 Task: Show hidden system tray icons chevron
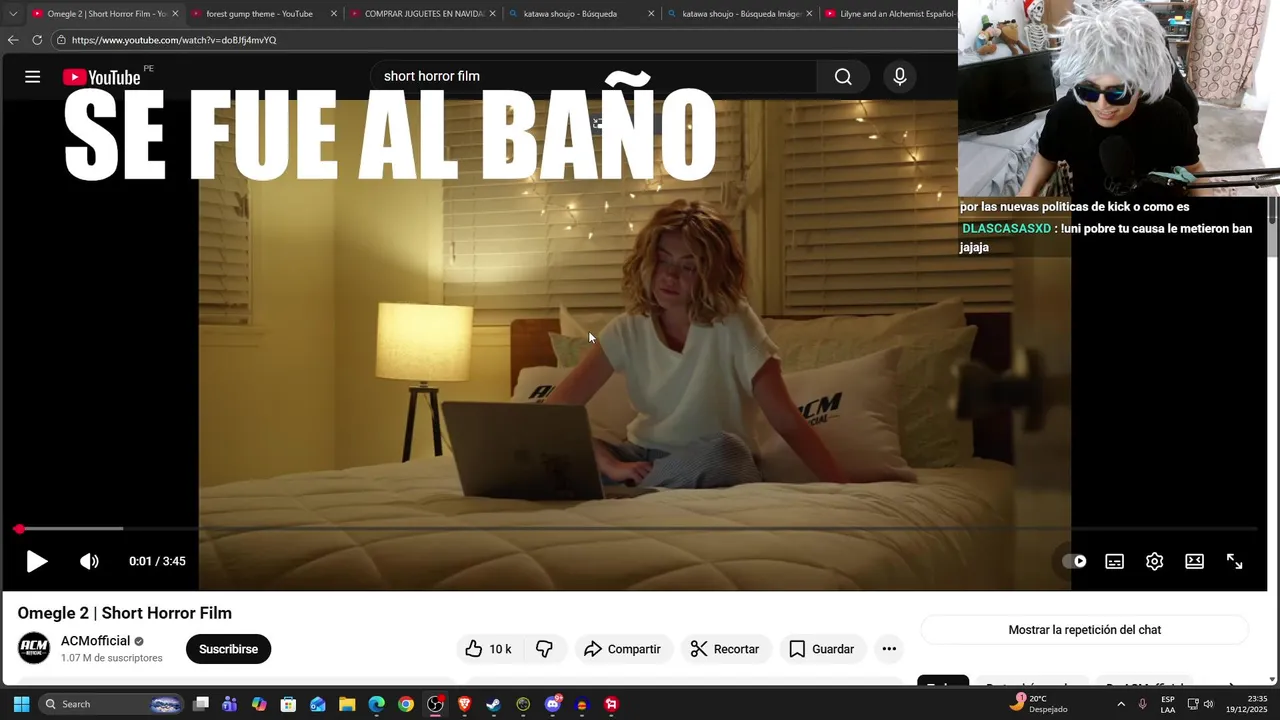pyautogui.click(x=1121, y=704)
